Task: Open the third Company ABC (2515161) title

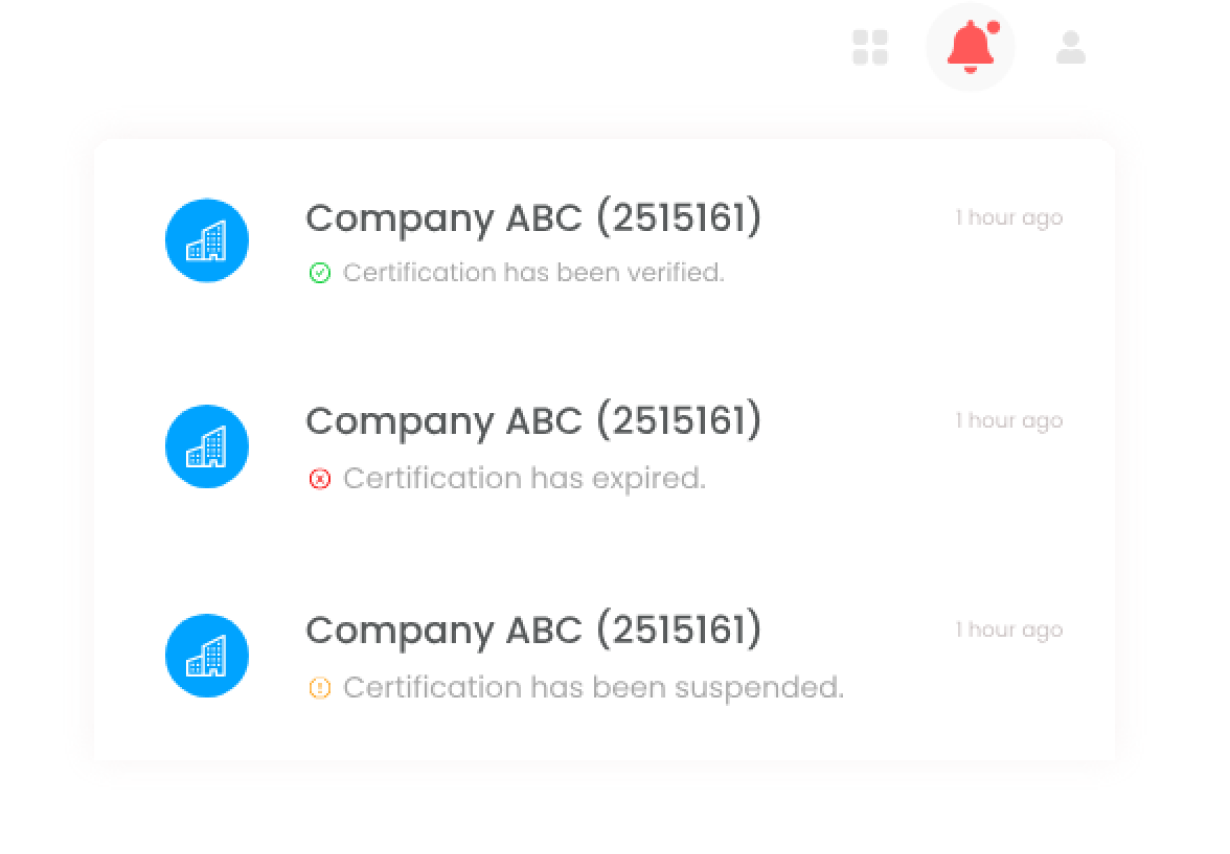Action: click(533, 630)
